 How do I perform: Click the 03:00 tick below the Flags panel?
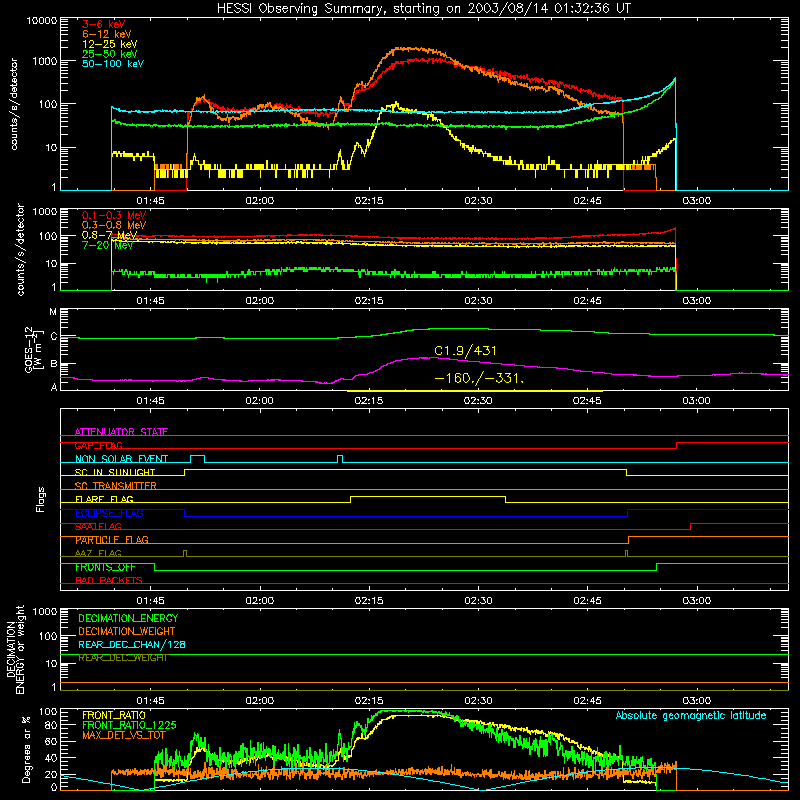696,601
